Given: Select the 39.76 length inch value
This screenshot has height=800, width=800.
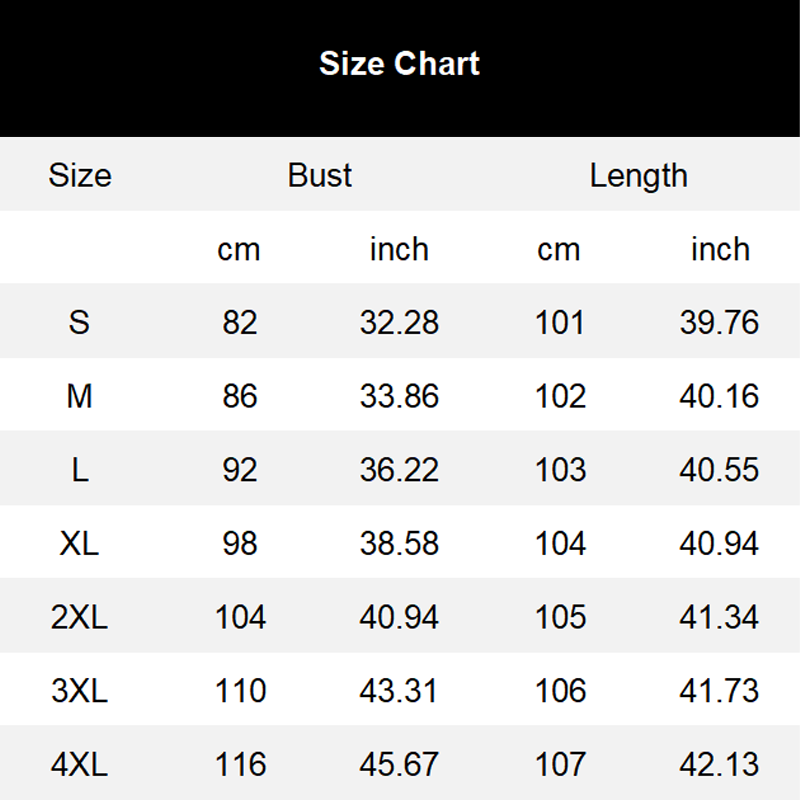Looking at the screenshot, I should [719, 322].
